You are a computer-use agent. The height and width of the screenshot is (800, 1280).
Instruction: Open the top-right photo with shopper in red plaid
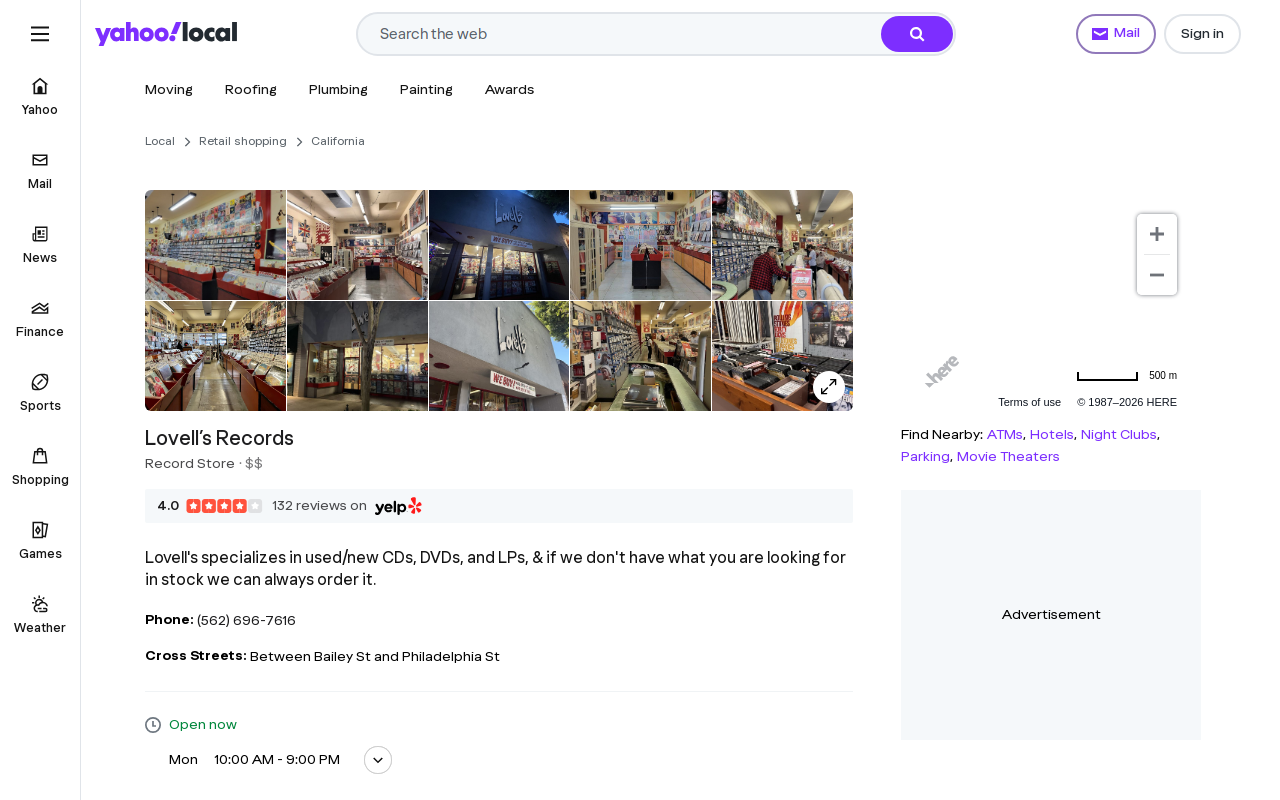coord(782,245)
